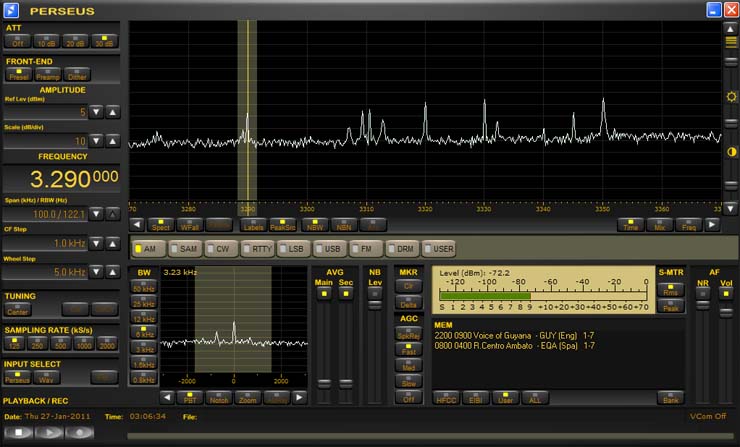
Task: Click the record button under Playback/Rec
Action: tap(79, 432)
